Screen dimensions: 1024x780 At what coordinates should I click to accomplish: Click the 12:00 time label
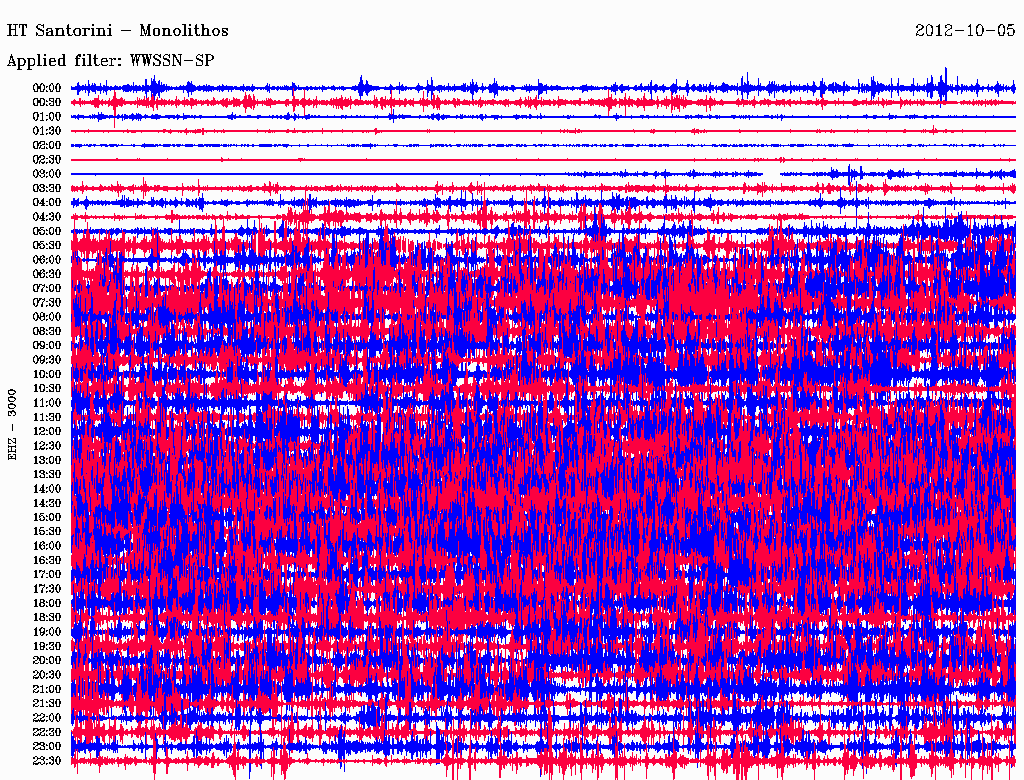point(47,432)
